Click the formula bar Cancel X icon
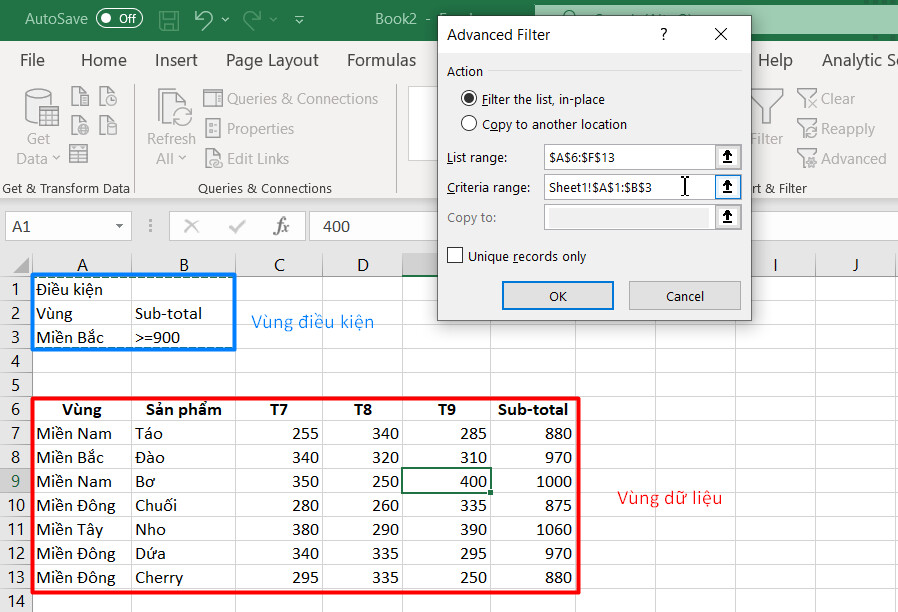The width and height of the screenshot is (898, 612). pyautogui.click(x=191, y=227)
